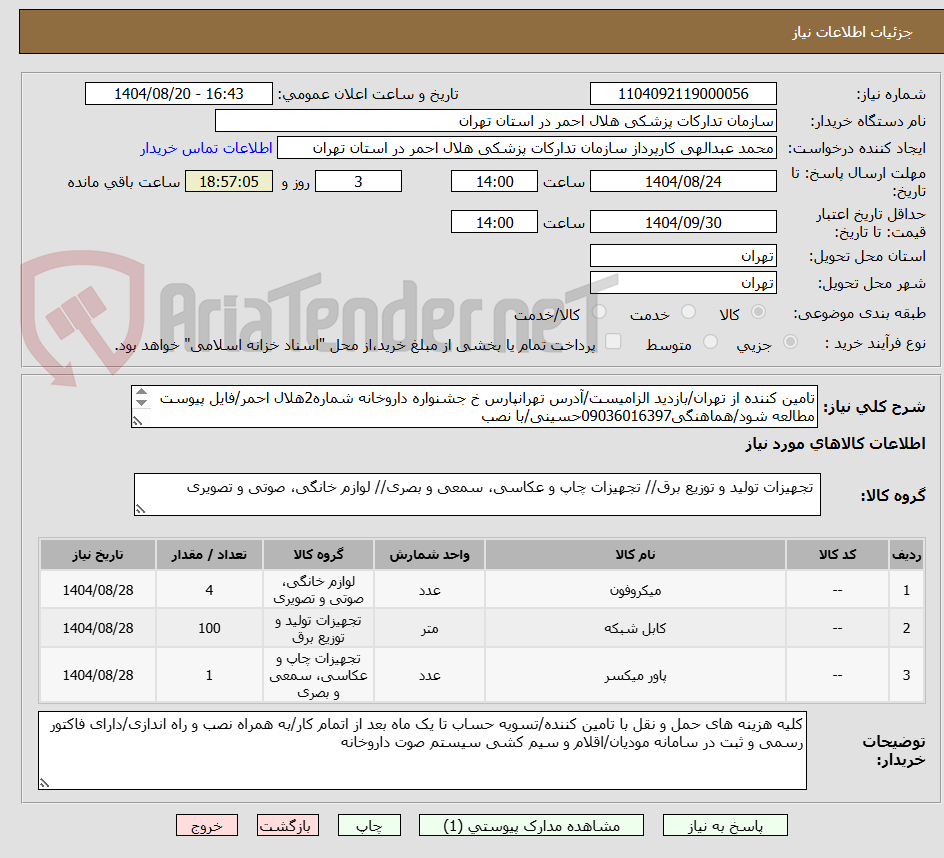Screen dimensions: 944x858
Task: Click the page title جزئیات اطلاعات نیاز
Action: [x=852, y=32]
